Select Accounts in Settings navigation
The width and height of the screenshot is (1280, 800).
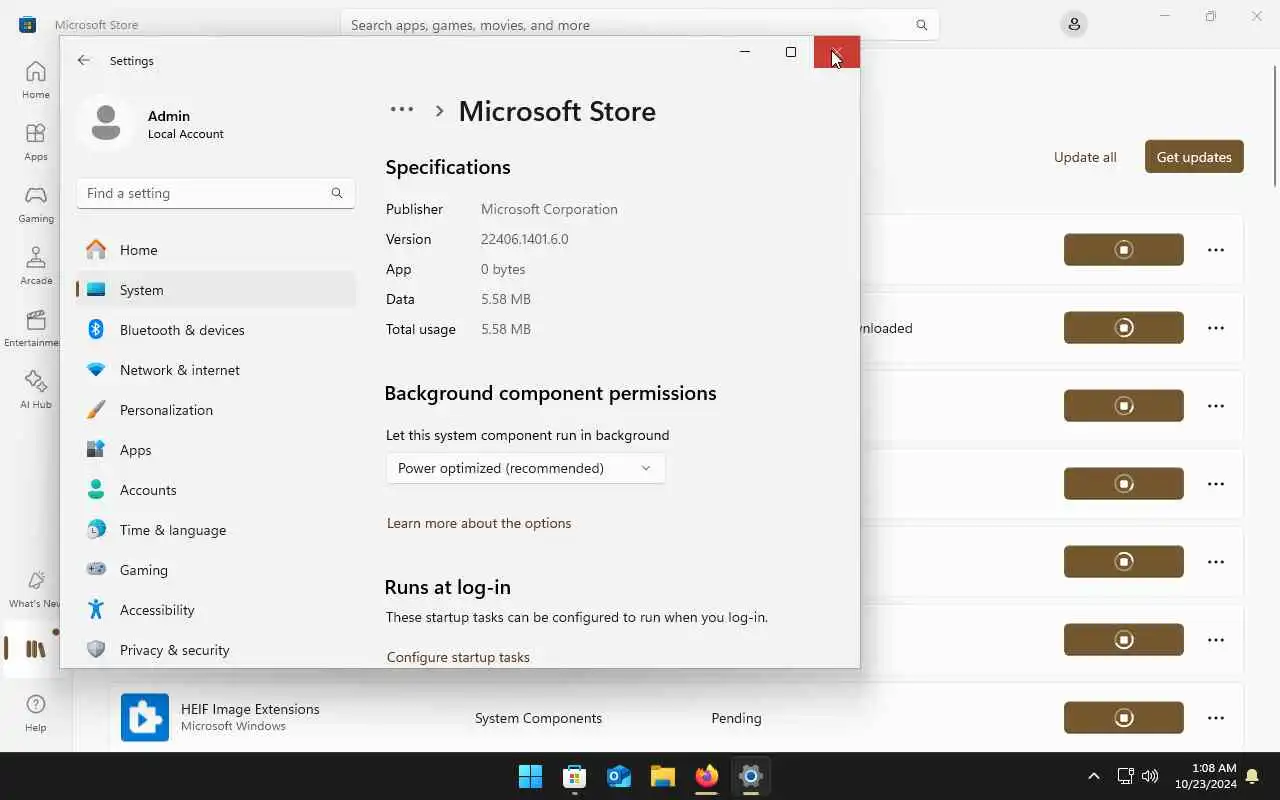(216, 490)
